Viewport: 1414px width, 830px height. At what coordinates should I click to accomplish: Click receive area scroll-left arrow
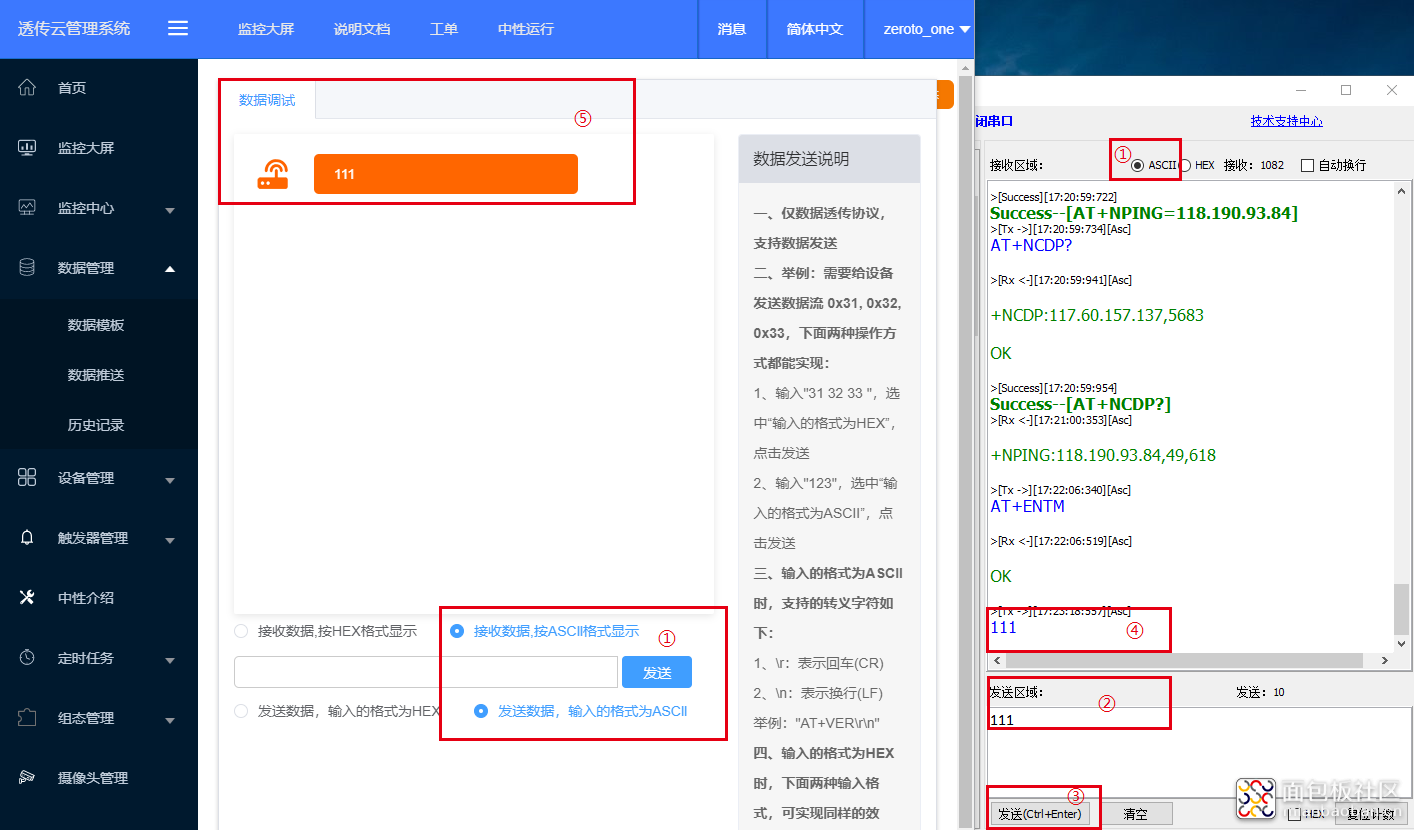(995, 661)
